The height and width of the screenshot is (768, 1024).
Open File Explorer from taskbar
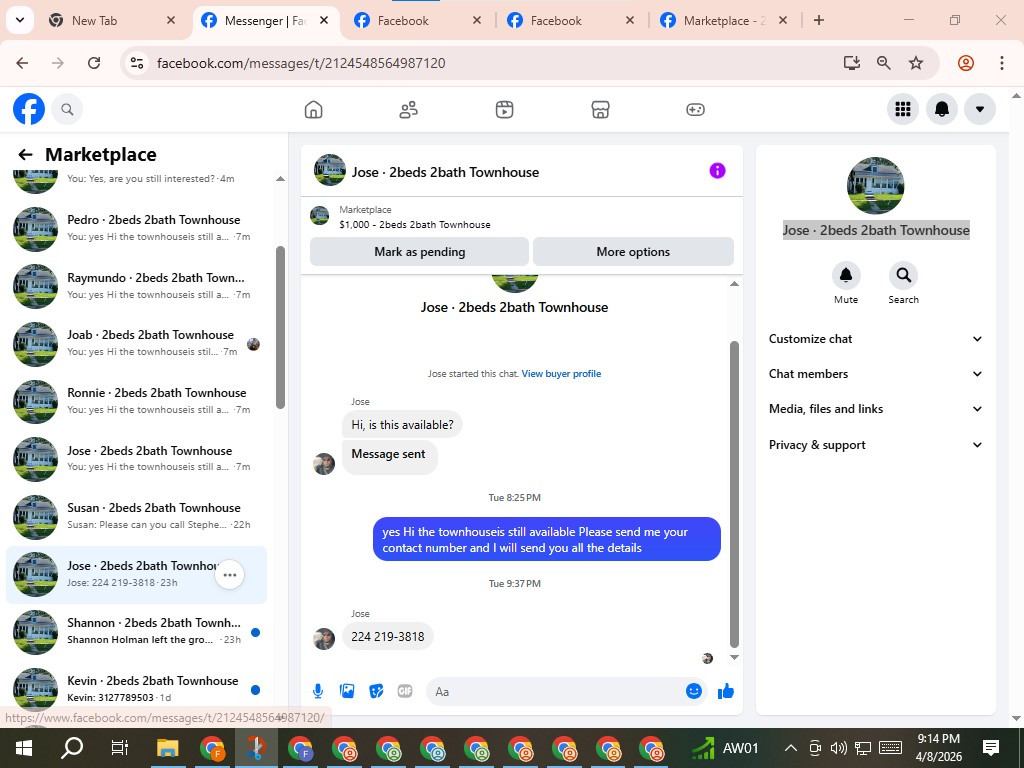[x=167, y=748]
